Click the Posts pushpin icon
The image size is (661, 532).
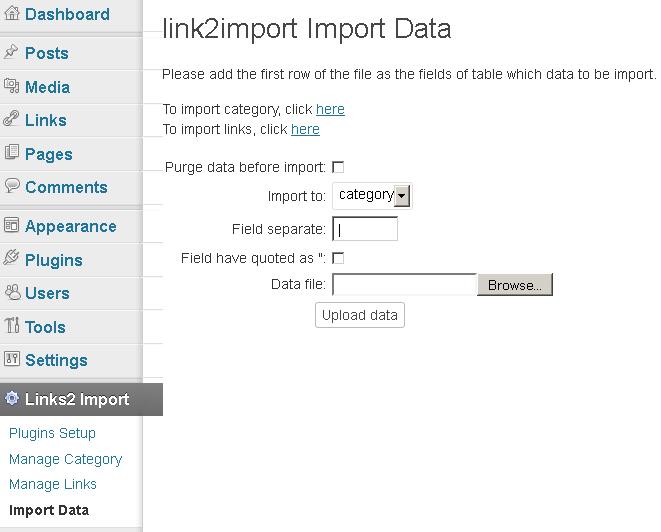click(x=11, y=52)
